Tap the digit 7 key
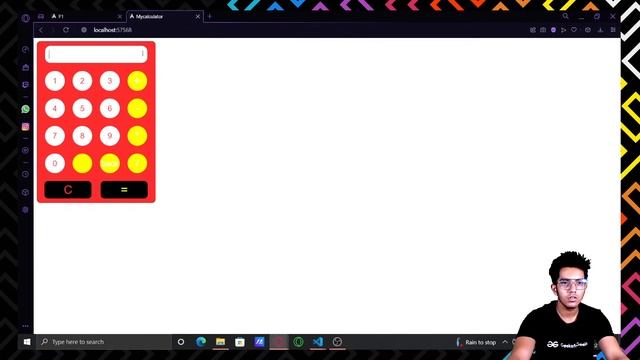This screenshot has height=360, width=640. coord(55,136)
